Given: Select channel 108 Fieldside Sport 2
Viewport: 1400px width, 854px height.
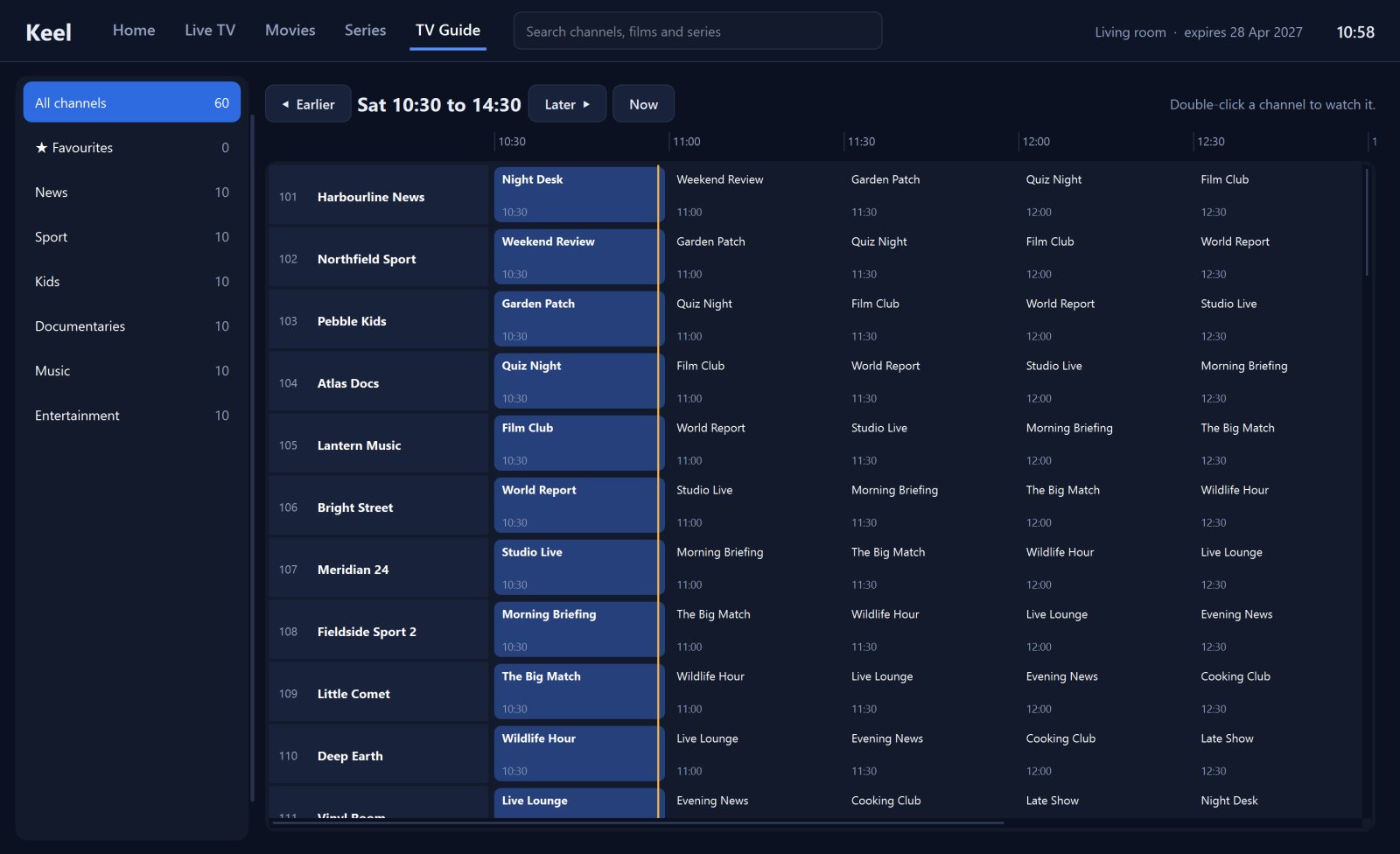Looking at the screenshot, I should (x=379, y=631).
